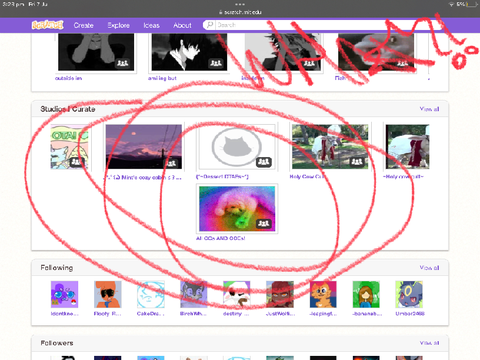The height and width of the screenshot is (360, 480).
Task: Open the CakeDra… blue sketch face avatar
Action: 151,294
